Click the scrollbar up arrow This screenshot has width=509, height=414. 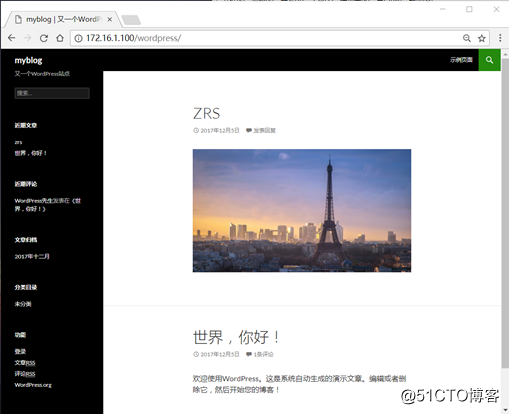coord(505,54)
